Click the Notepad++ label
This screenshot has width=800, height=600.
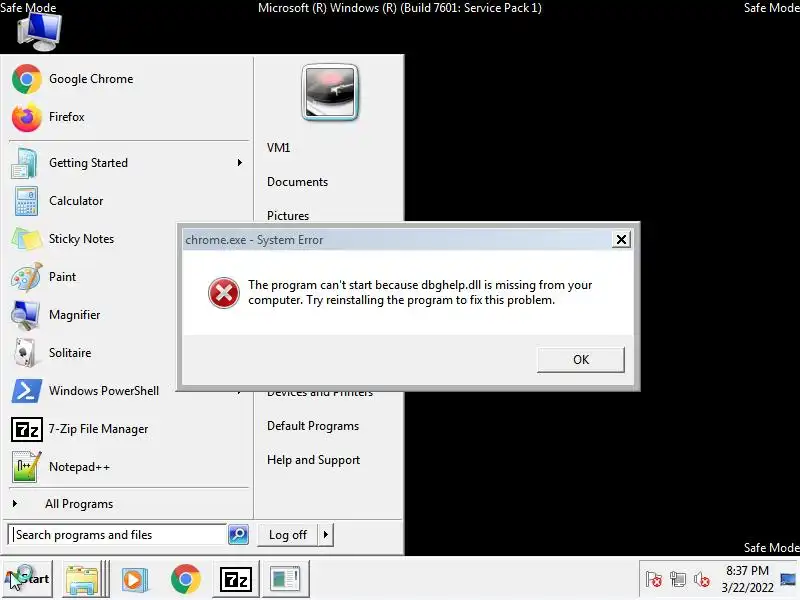[x=79, y=467]
